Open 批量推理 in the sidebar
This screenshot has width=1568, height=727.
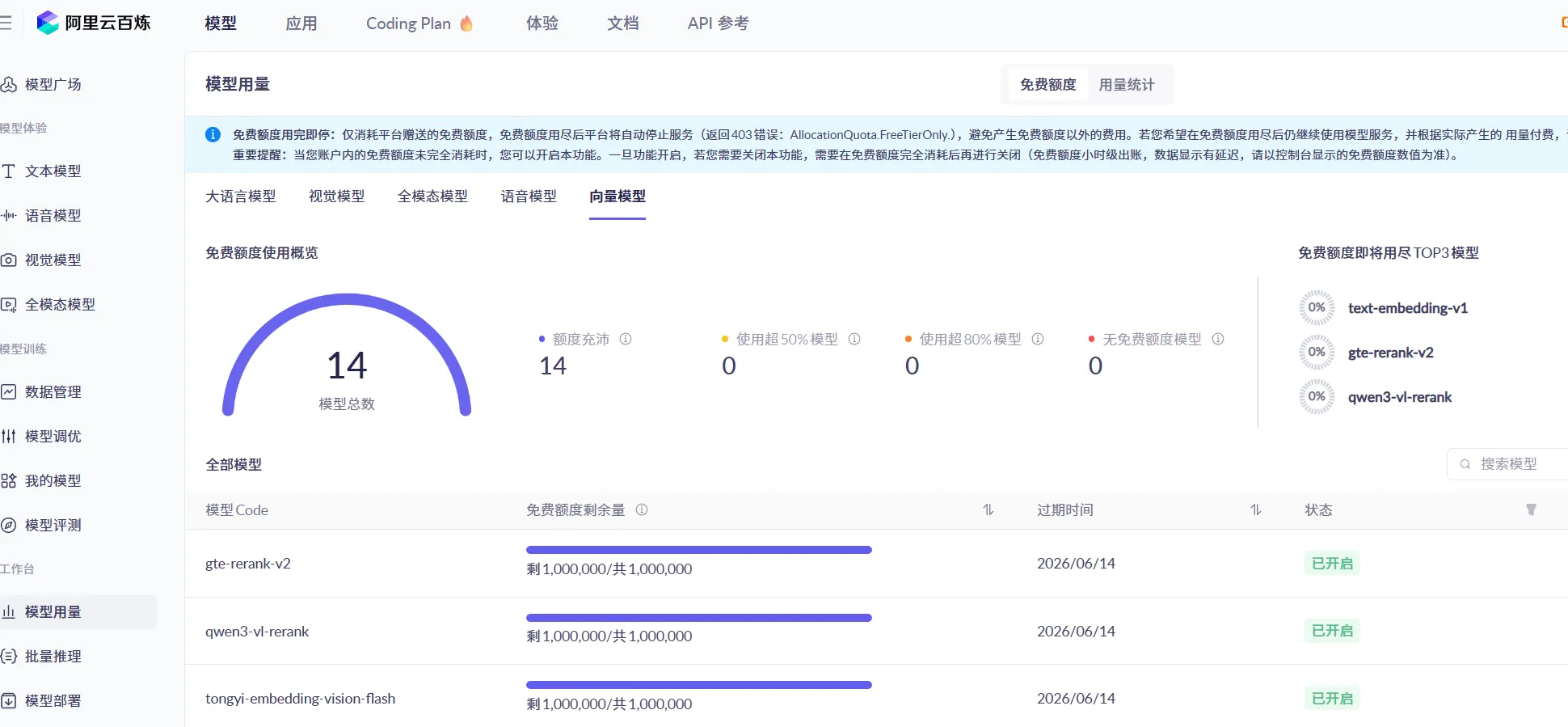click(53, 657)
